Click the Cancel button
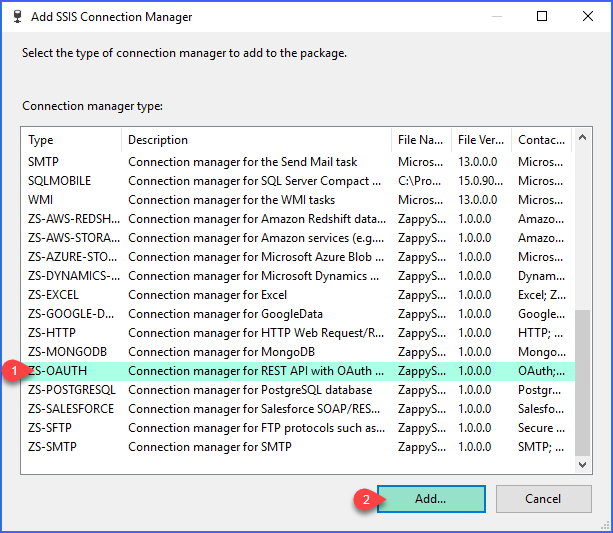Viewport: 613px width, 533px height. tap(543, 499)
